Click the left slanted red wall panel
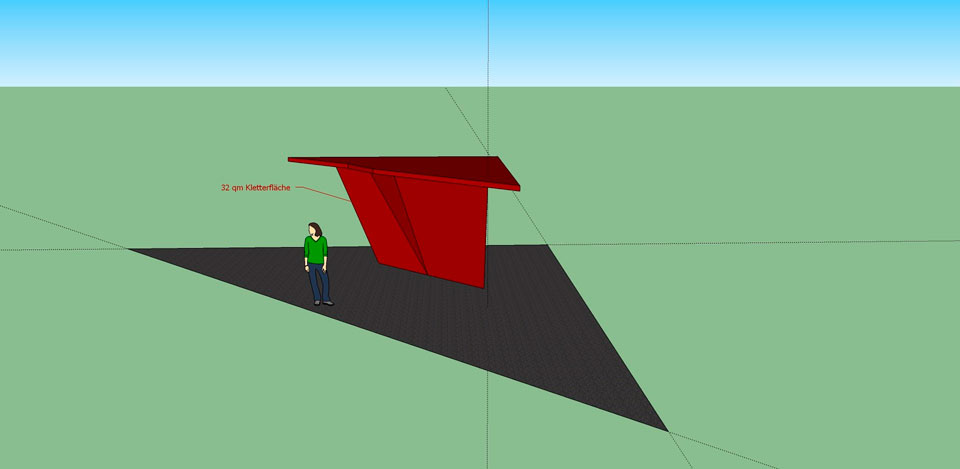Viewport: 960px width, 469px height. [372, 215]
